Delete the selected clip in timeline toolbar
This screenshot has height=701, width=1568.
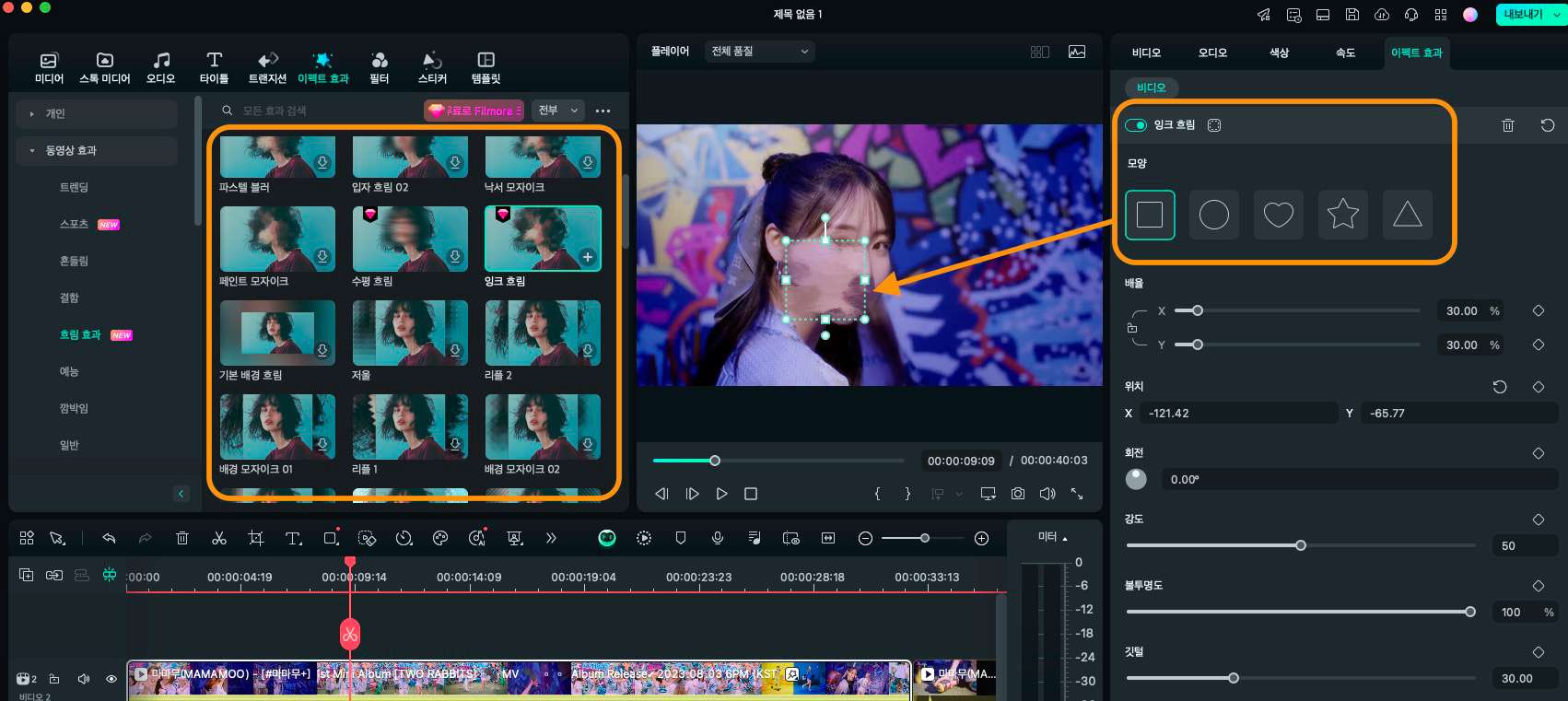182,538
